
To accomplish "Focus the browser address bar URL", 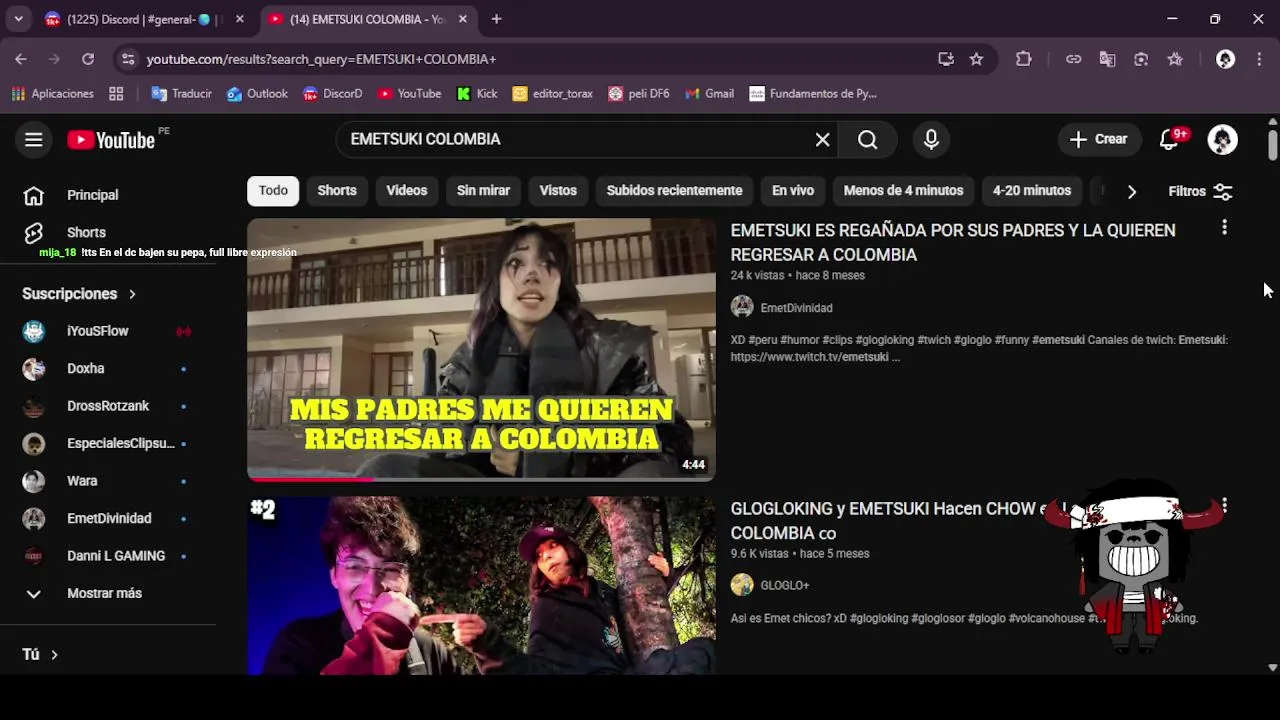I will pyautogui.click(x=321, y=59).
